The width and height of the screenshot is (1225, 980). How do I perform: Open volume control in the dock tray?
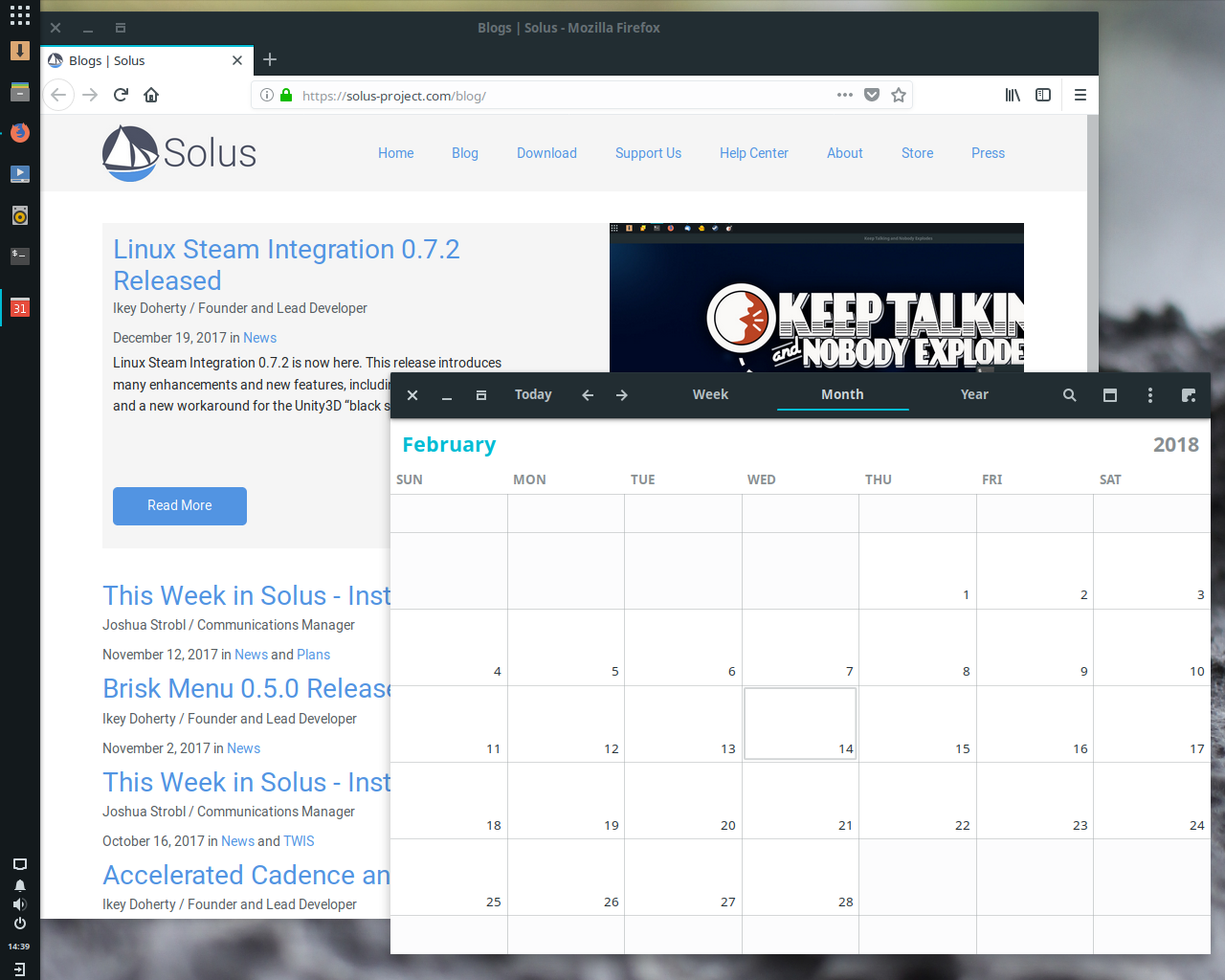[20, 904]
